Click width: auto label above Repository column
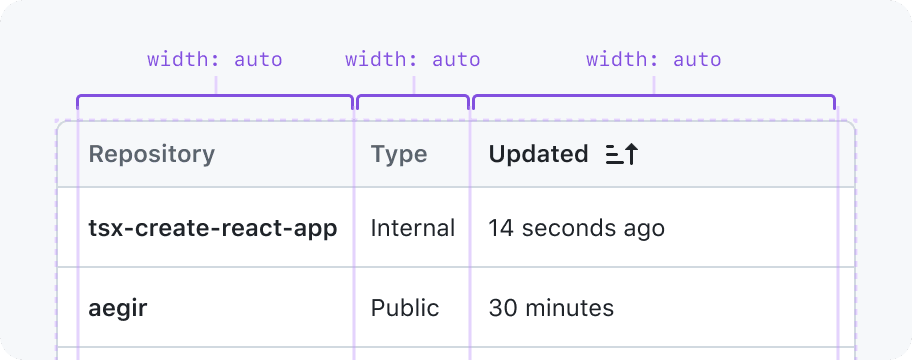Image resolution: width=912 pixels, height=360 pixels. coord(215,59)
